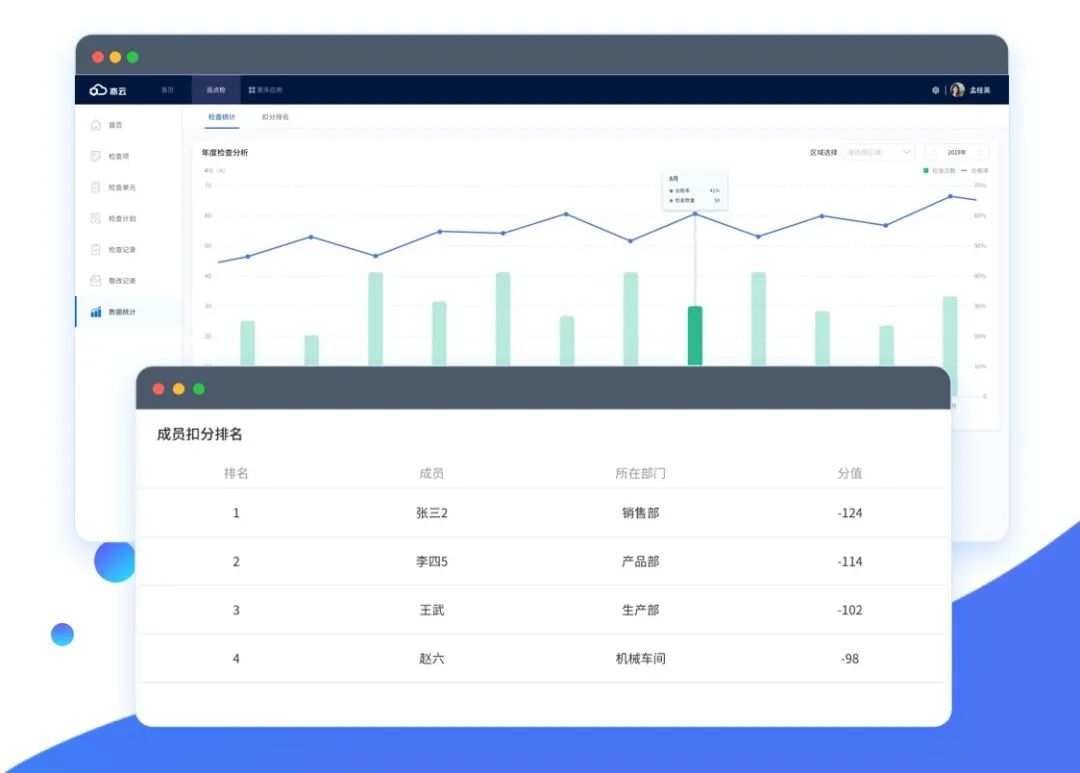This screenshot has width=1080, height=773.
Task: Open 检查项 via its sidebar icon
Action: tap(96, 156)
